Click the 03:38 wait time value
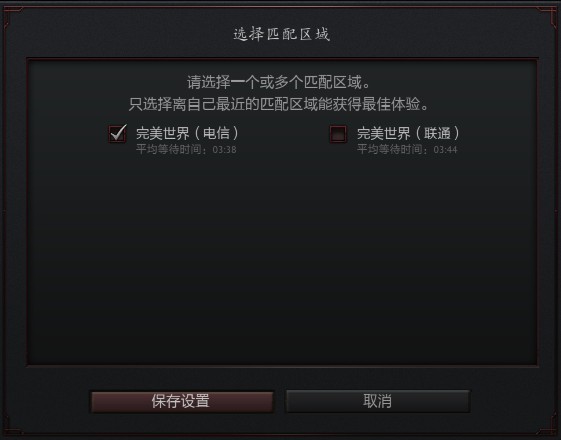This screenshot has width=561, height=440. pos(224,150)
